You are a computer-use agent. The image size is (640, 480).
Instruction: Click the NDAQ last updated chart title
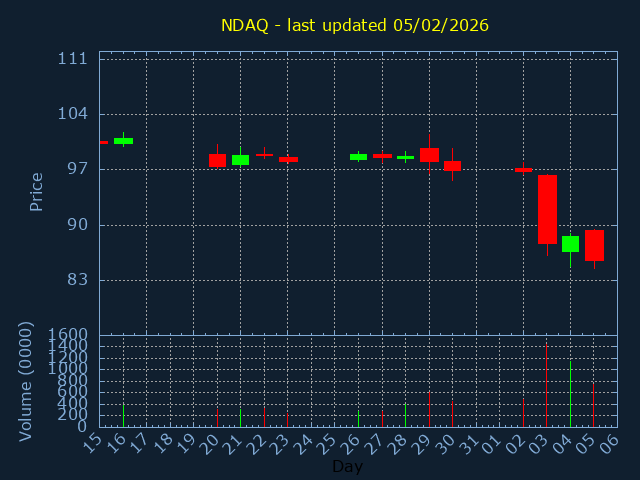(355, 26)
